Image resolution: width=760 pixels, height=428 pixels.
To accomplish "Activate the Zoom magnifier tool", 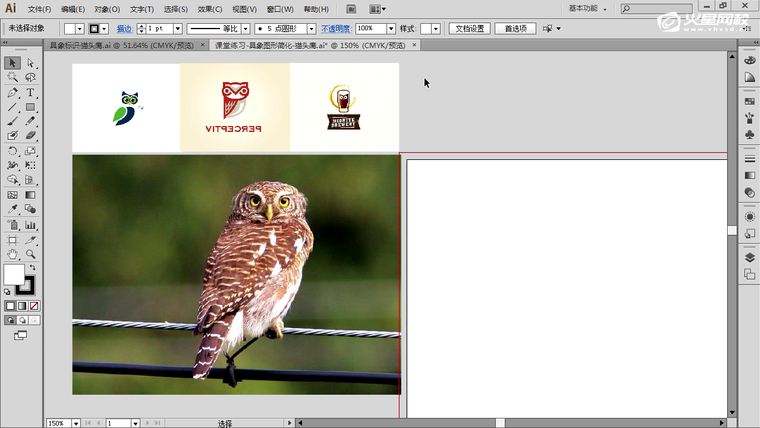I will tap(30, 254).
